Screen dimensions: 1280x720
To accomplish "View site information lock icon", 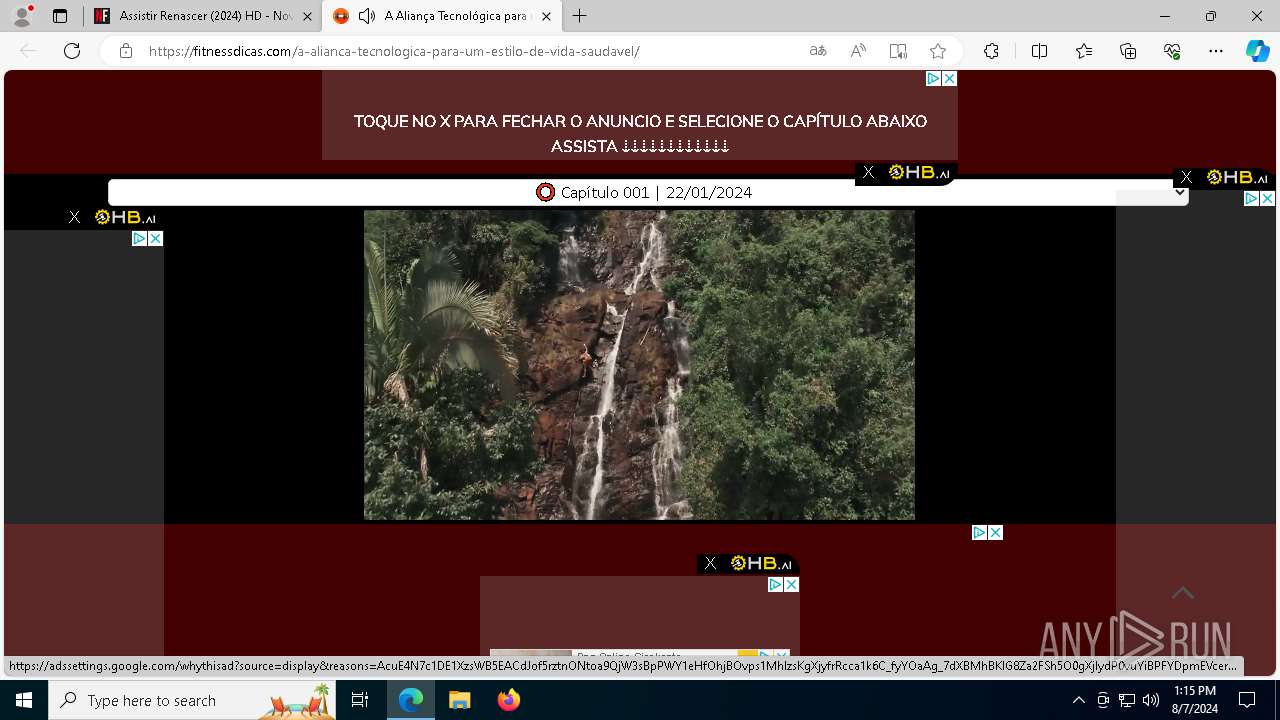I will coord(126,51).
